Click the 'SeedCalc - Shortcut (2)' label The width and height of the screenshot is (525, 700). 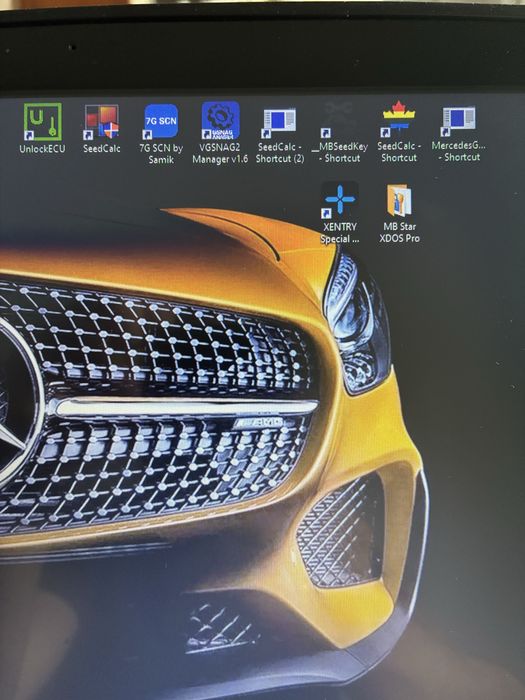coord(280,153)
